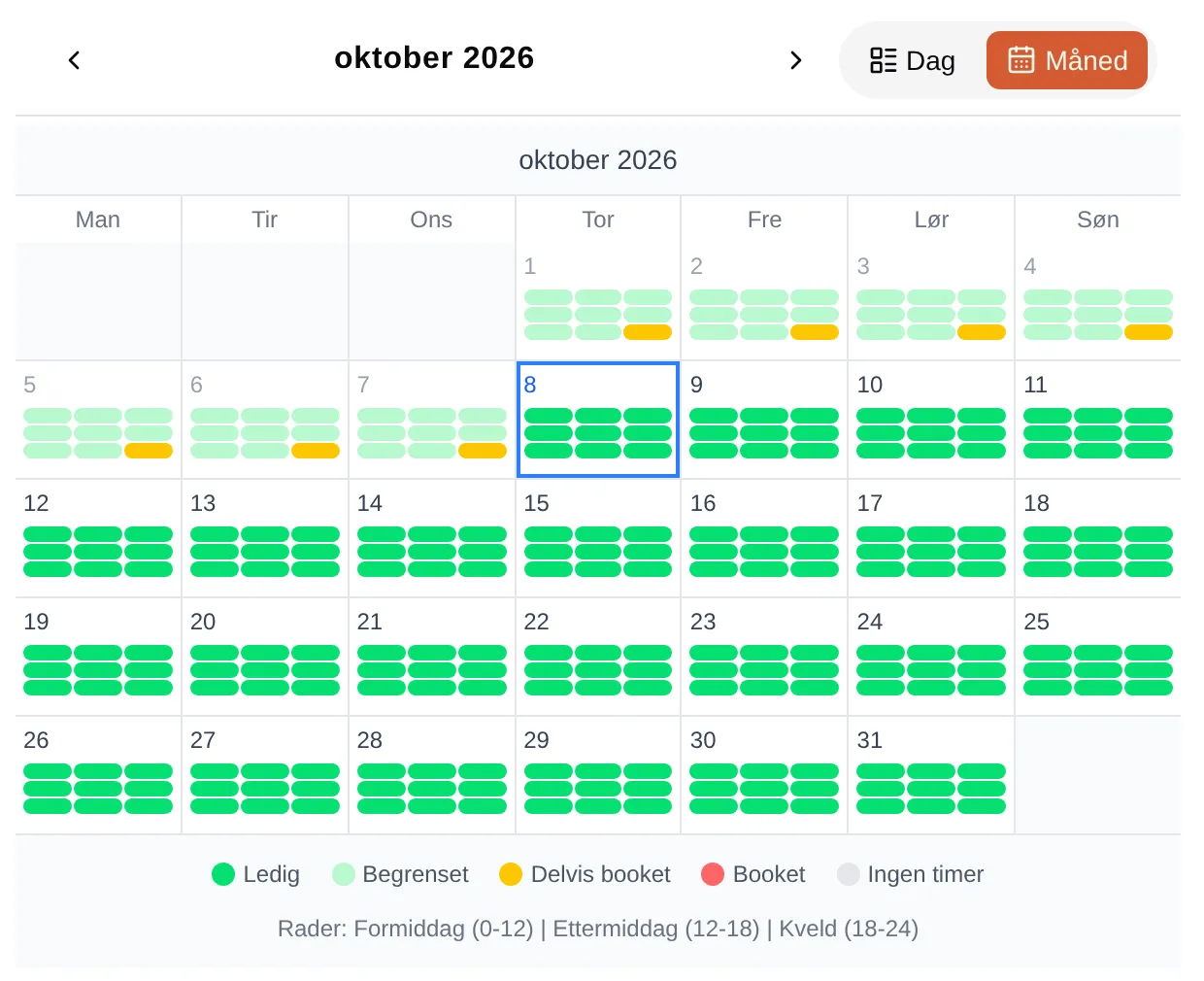This screenshot has height=981, width=1204.
Task: Select day 9 in the month grid
Action: pyautogui.click(x=764, y=420)
